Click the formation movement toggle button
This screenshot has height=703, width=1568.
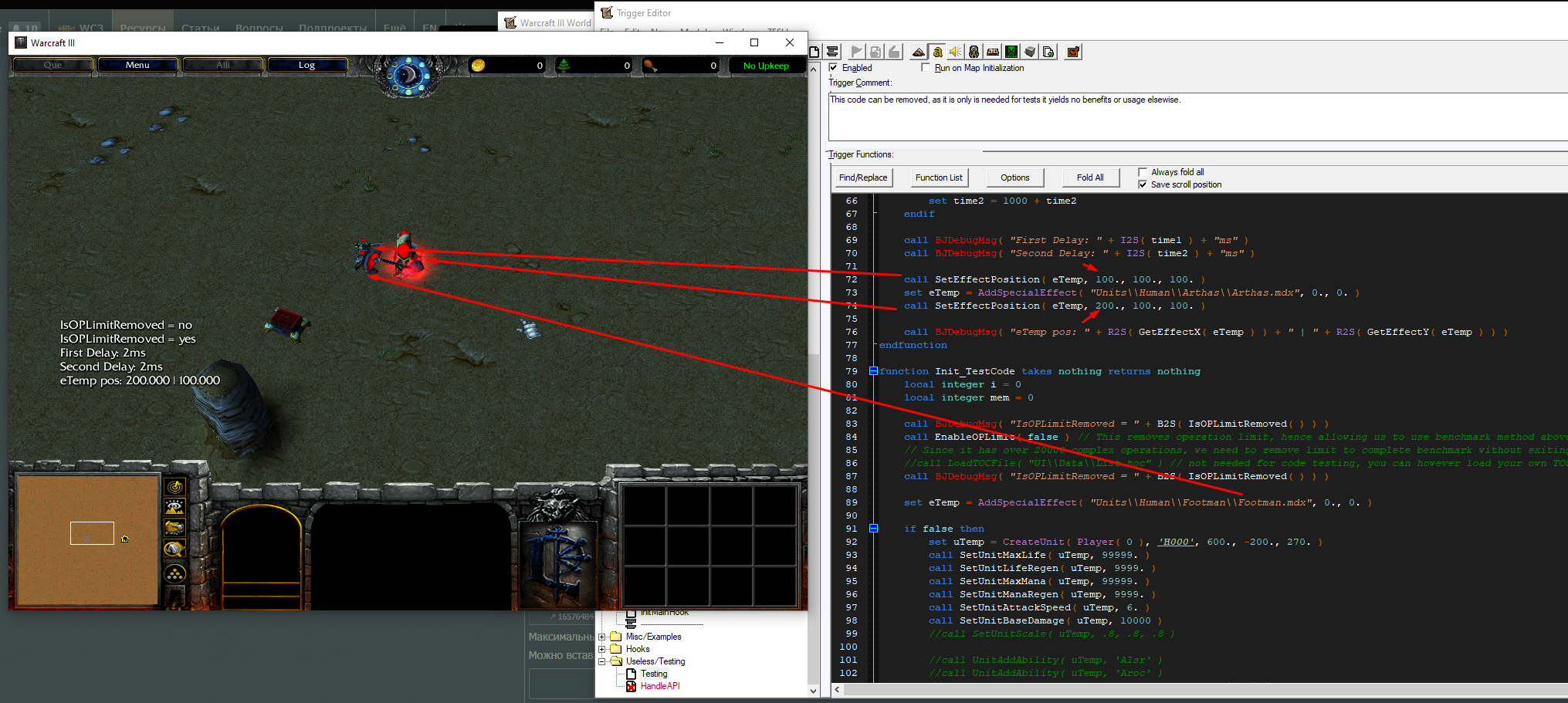(175, 573)
